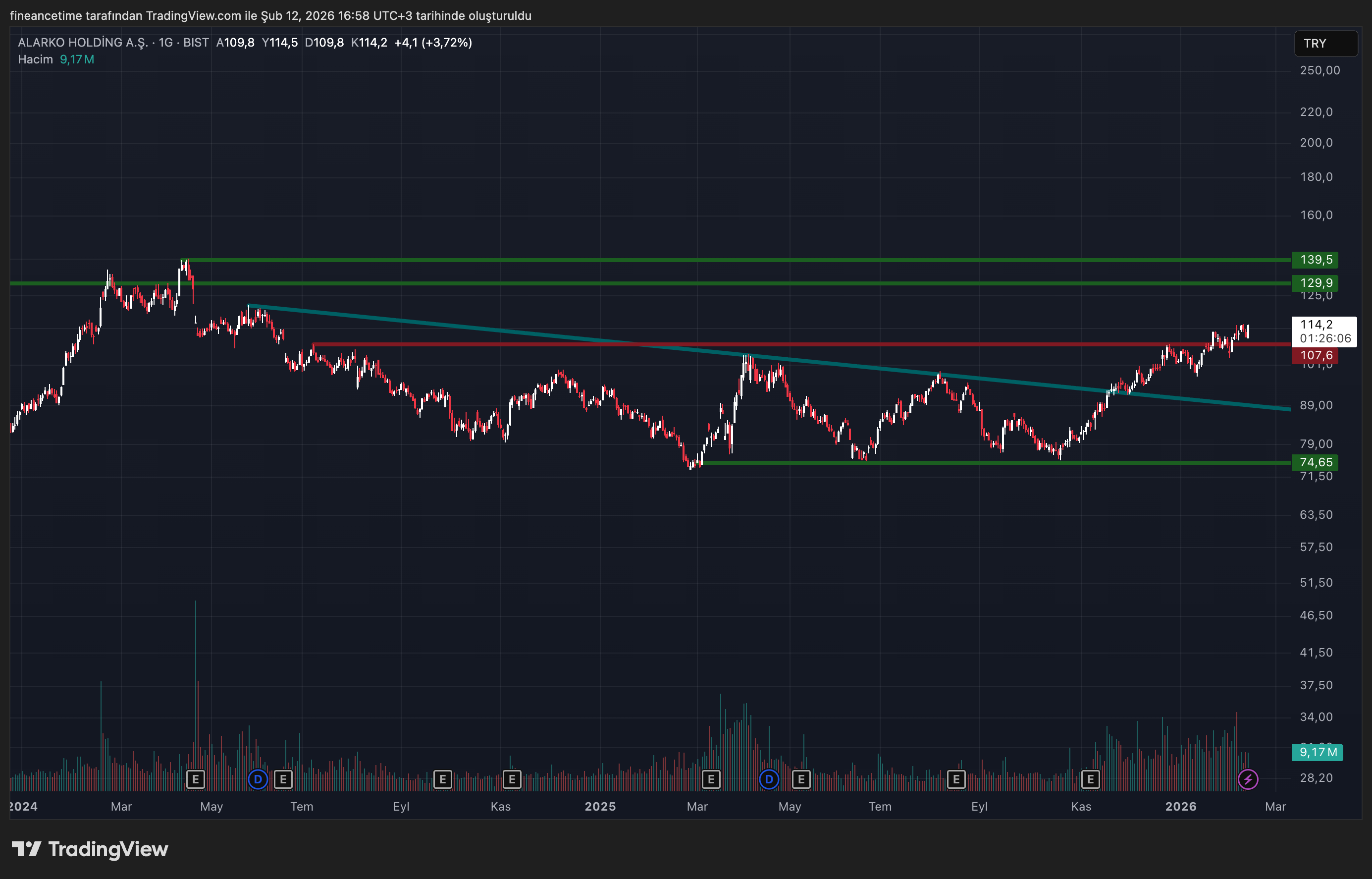This screenshot has height=879, width=1372.
Task: Select the green 139,5 price level label
Action: point(1315,260)
